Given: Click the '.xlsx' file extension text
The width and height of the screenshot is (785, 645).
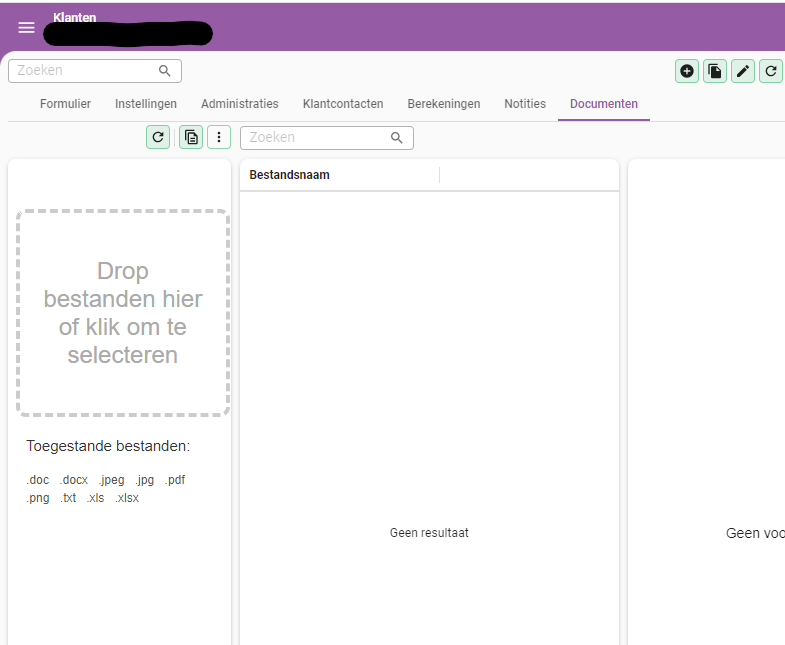Looking at the screenshot, I should click(127, 498).
